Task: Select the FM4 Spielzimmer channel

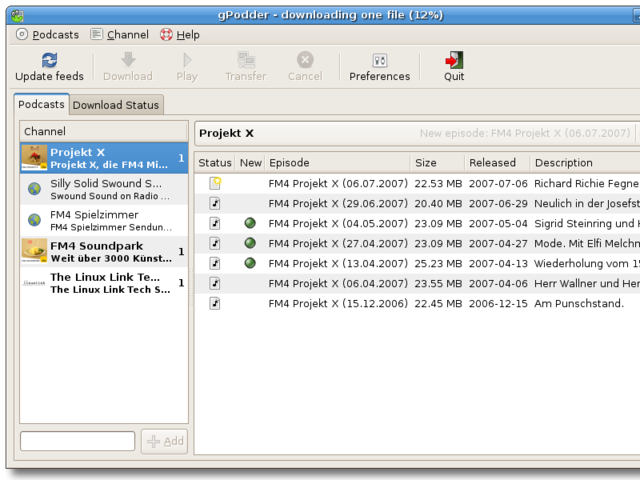Action: [104, 220]
